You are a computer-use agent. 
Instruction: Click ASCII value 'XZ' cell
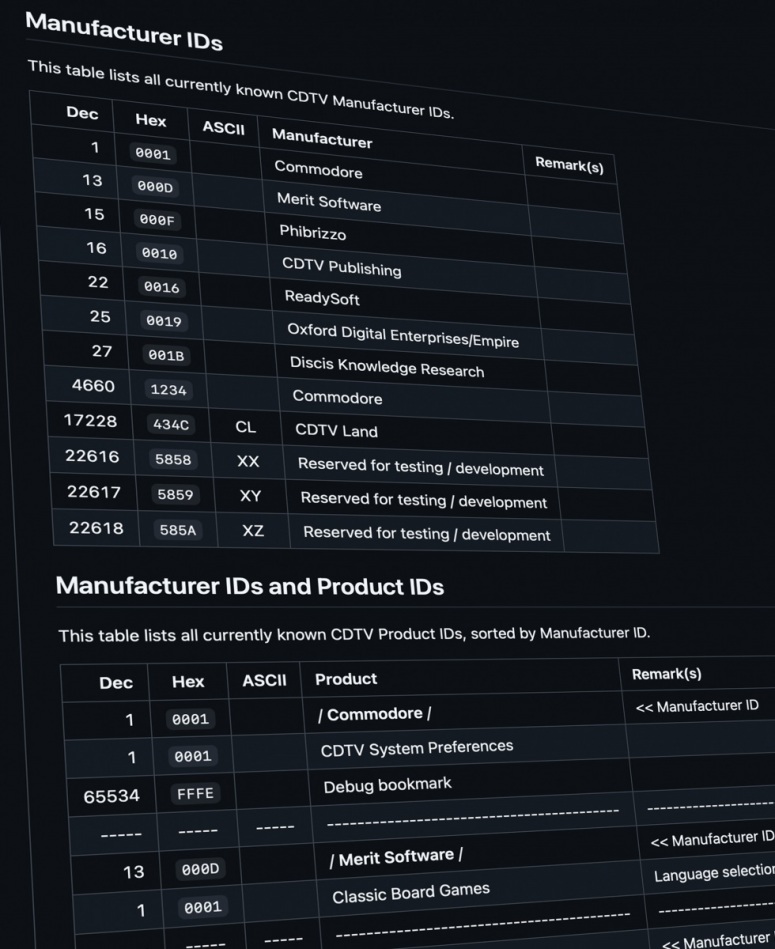point(253,531)
